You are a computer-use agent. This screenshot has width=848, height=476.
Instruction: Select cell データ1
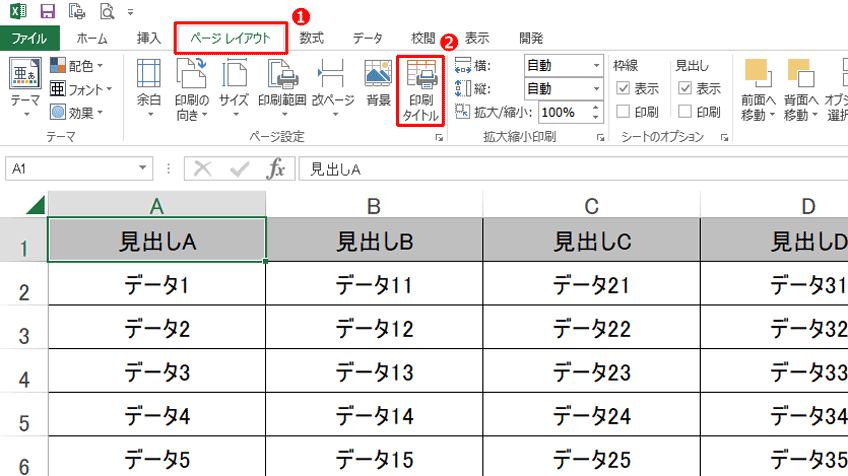(x=157, y=284)
